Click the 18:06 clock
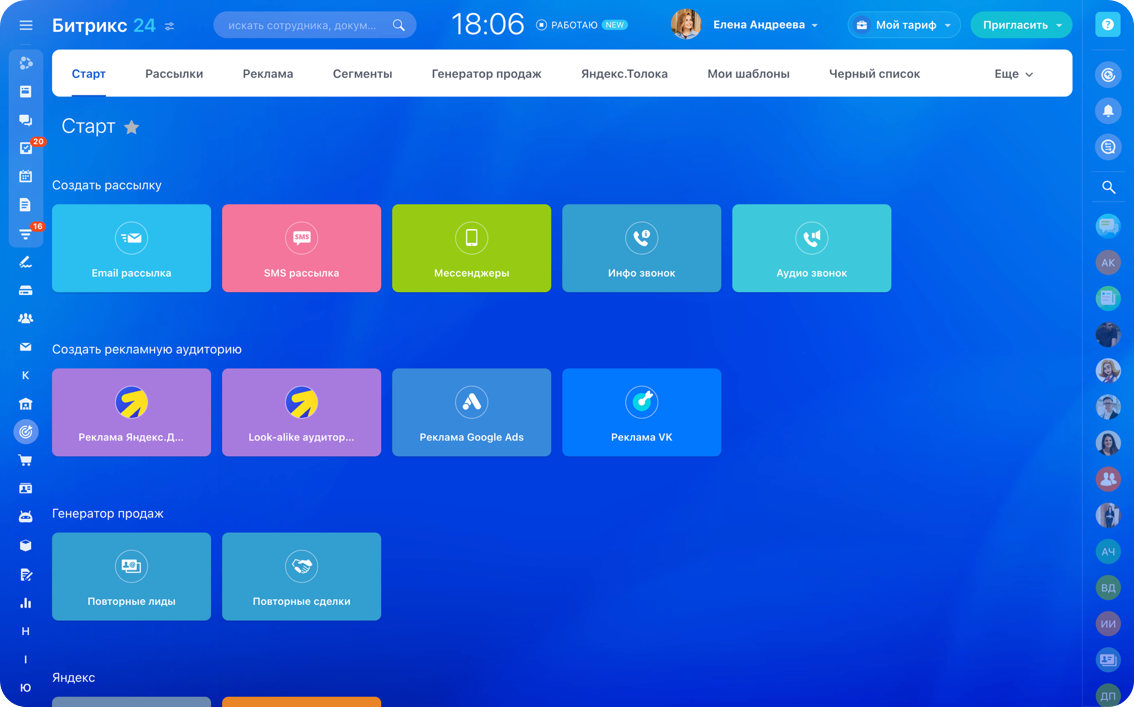This screenshot has height=707, width=1134. (x=487, y=25)
